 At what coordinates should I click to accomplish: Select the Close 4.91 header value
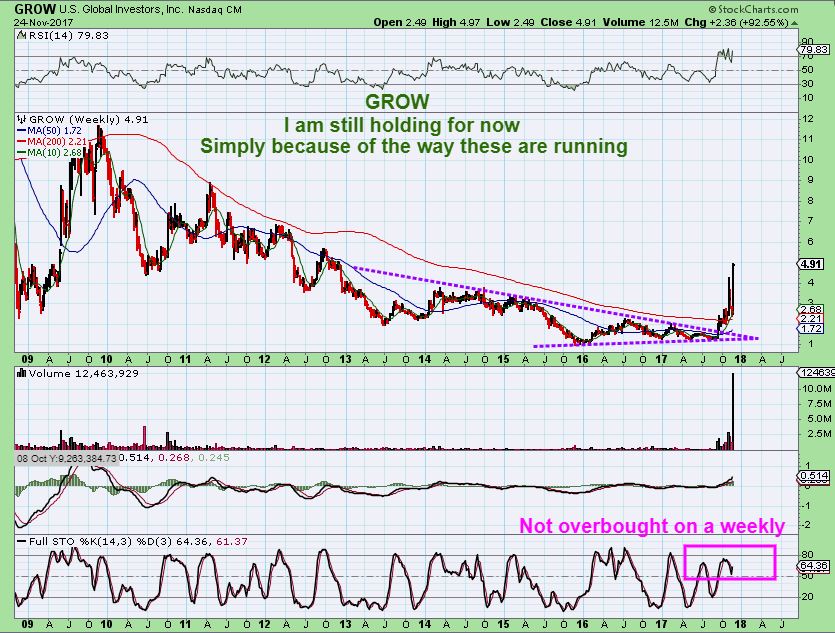568,22
